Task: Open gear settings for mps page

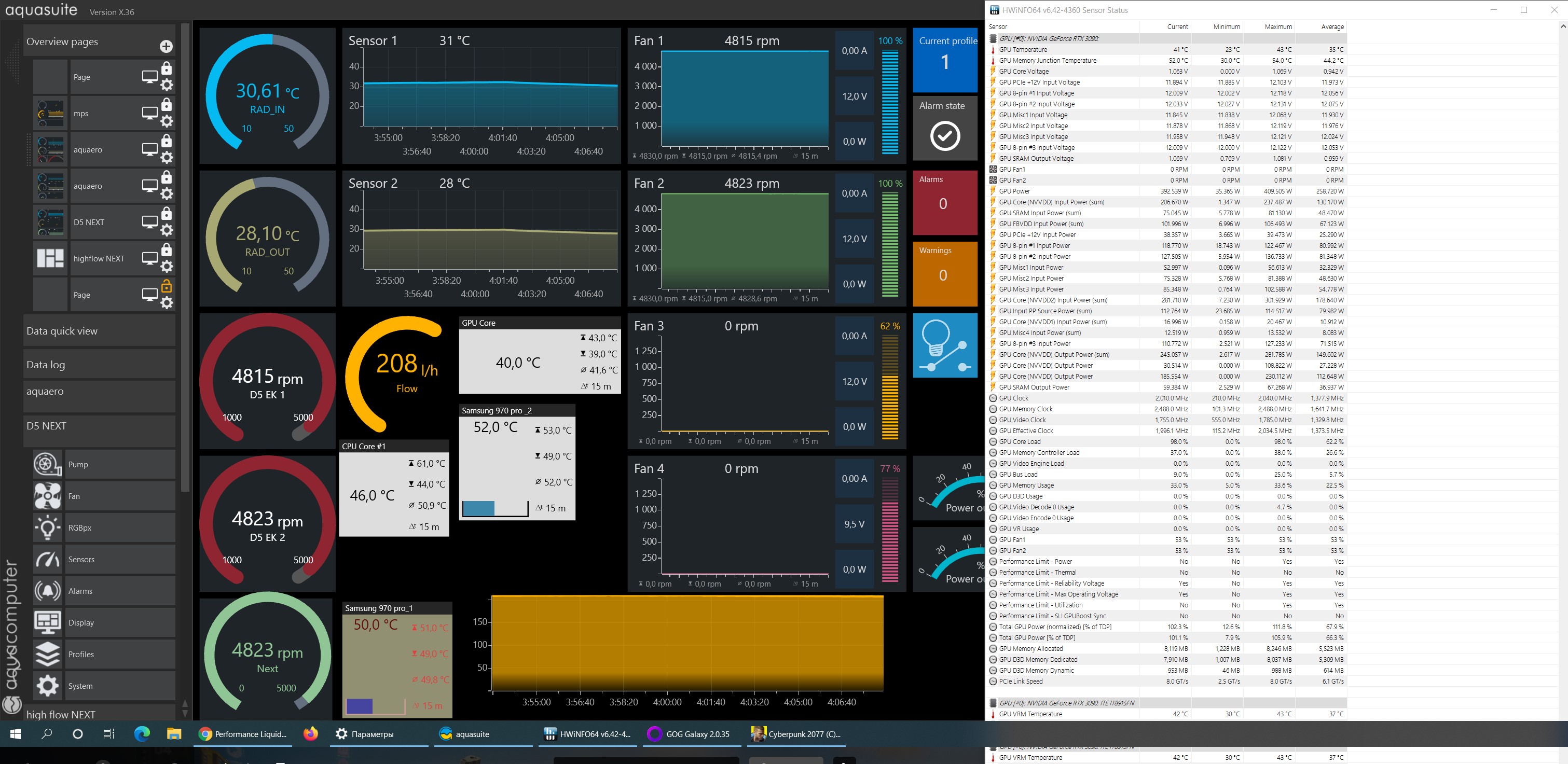Action: (x=166, y=121)
